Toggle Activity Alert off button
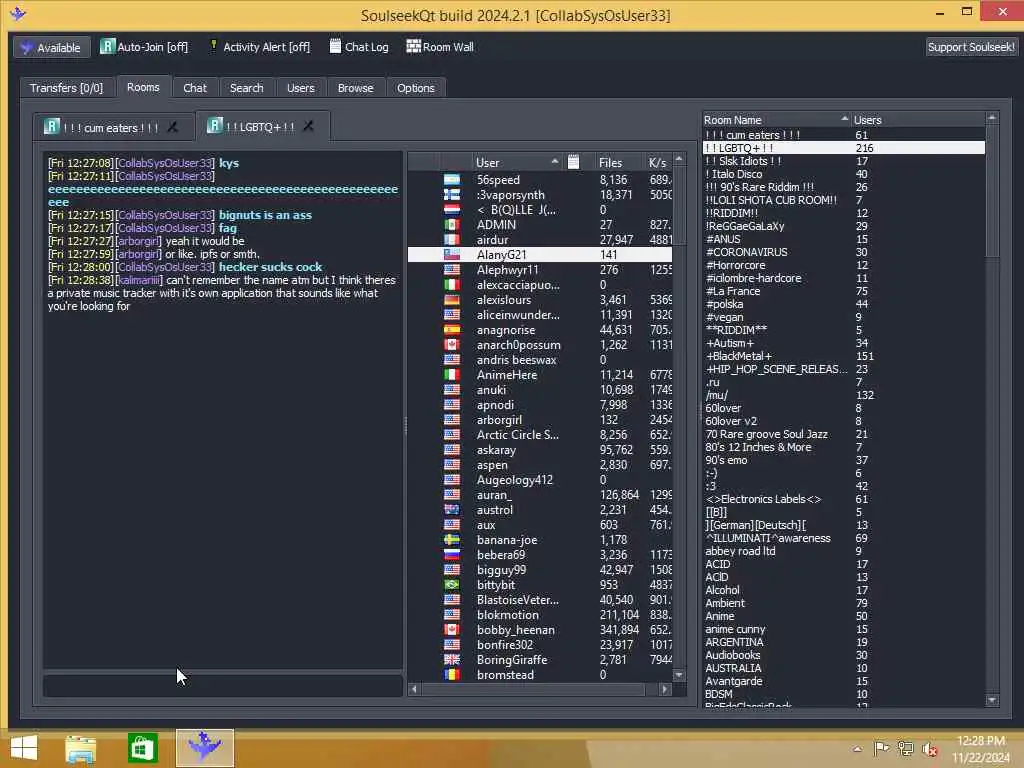The width and height of the screenshot is (1024, 768). [259, 47]
